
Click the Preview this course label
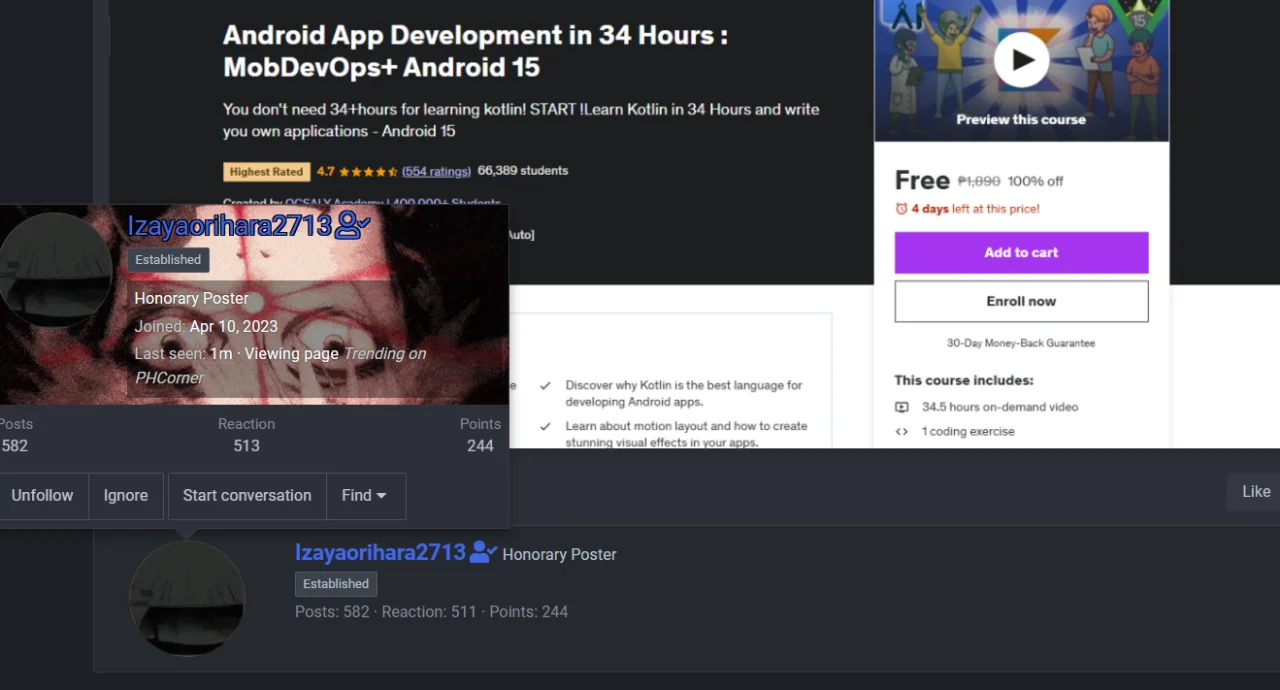click(1021, 119)
